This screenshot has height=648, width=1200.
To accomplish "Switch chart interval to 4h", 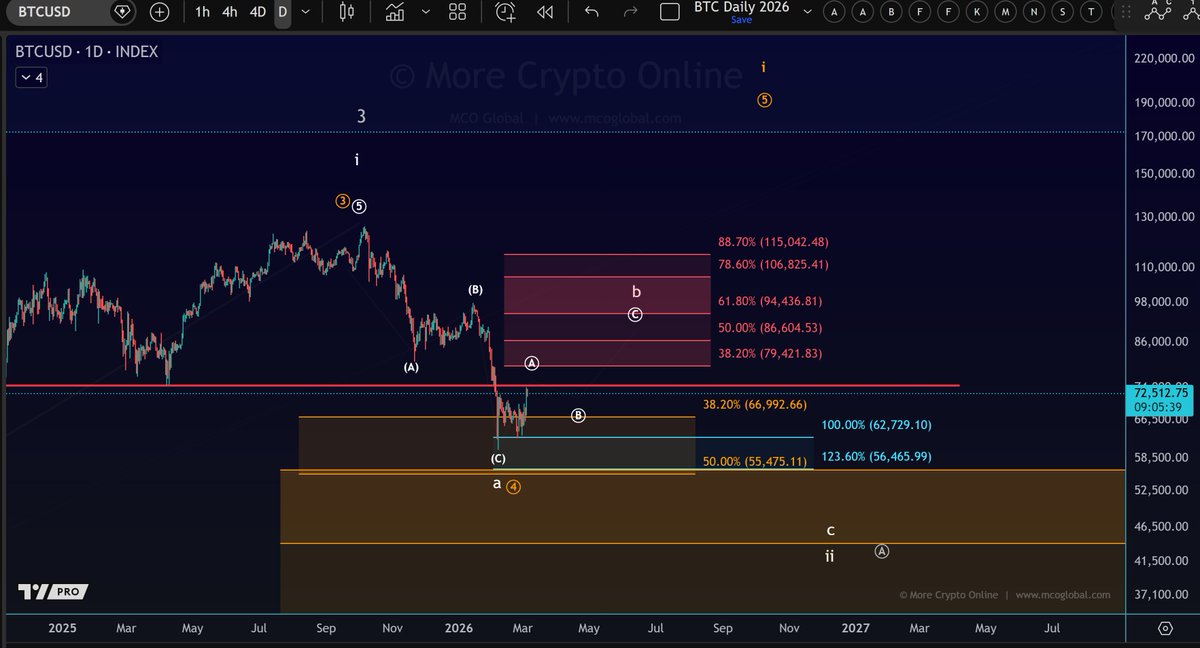I will 230,12.
